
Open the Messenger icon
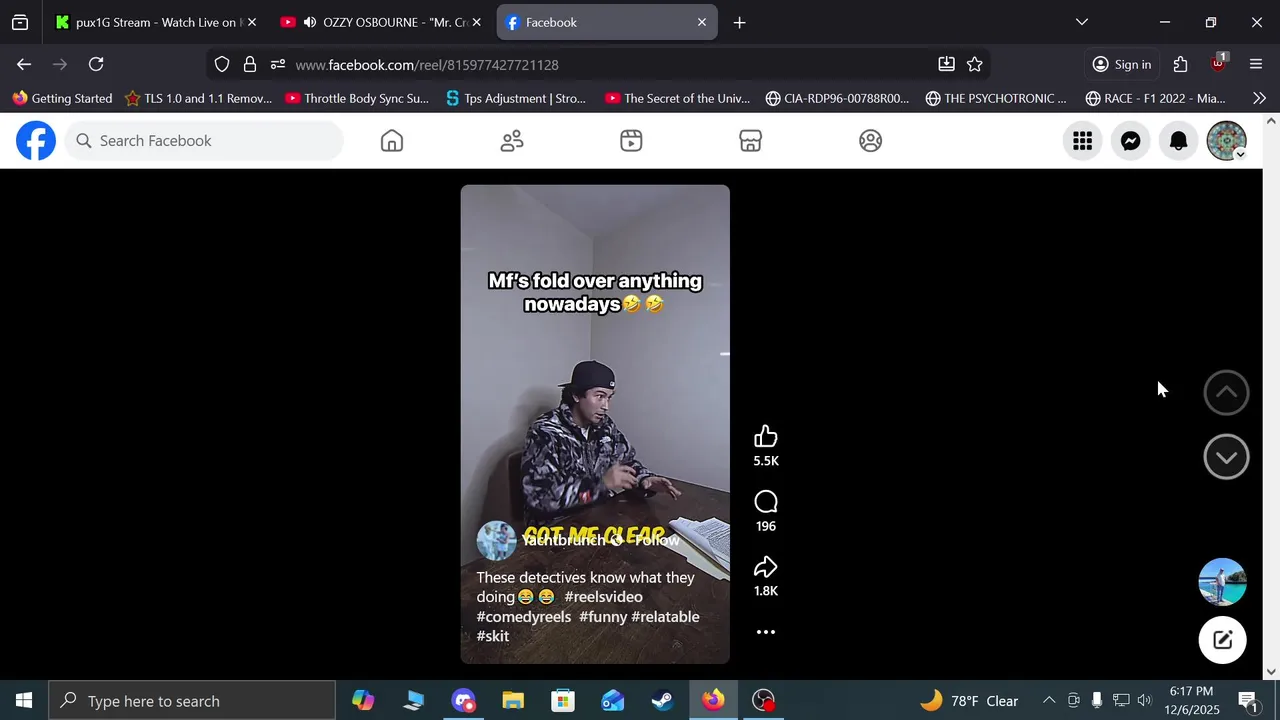click(x=1131, y=141)
